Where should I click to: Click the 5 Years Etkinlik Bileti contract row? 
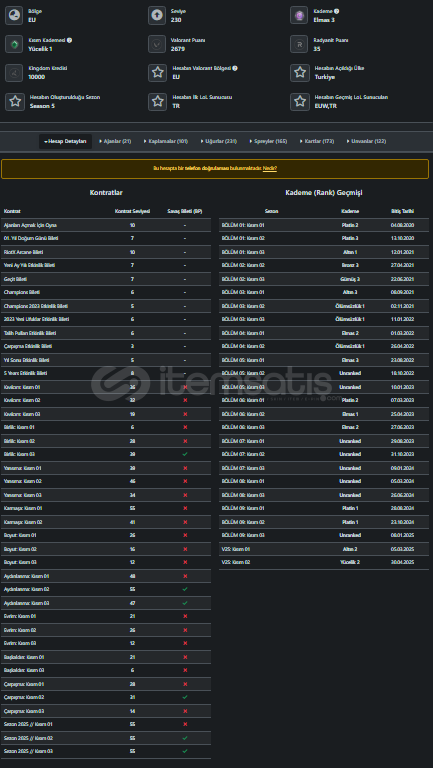pos(106,373)
